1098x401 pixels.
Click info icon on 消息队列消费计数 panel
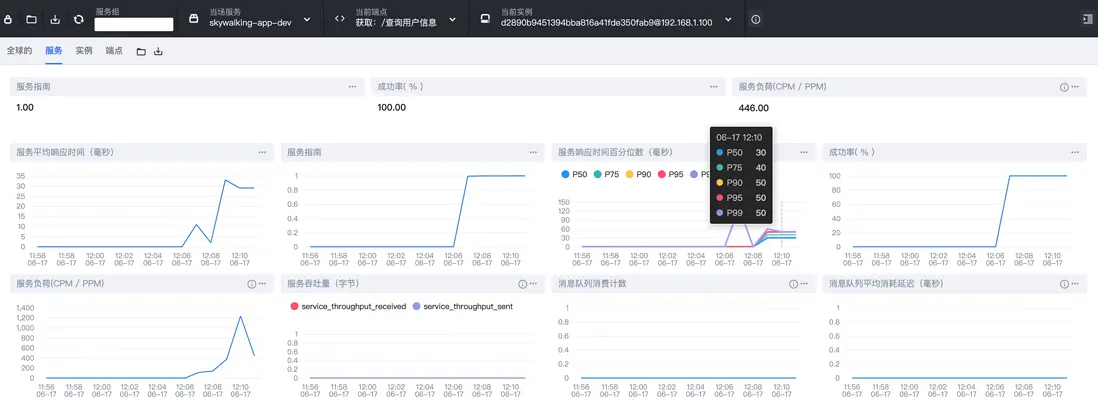[x=793, y=284]
